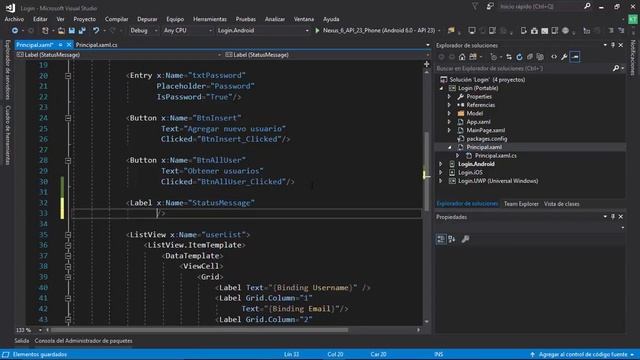This screenshot has height=360, width=640.
Task: Click the Save All icon
Action: 82,31
